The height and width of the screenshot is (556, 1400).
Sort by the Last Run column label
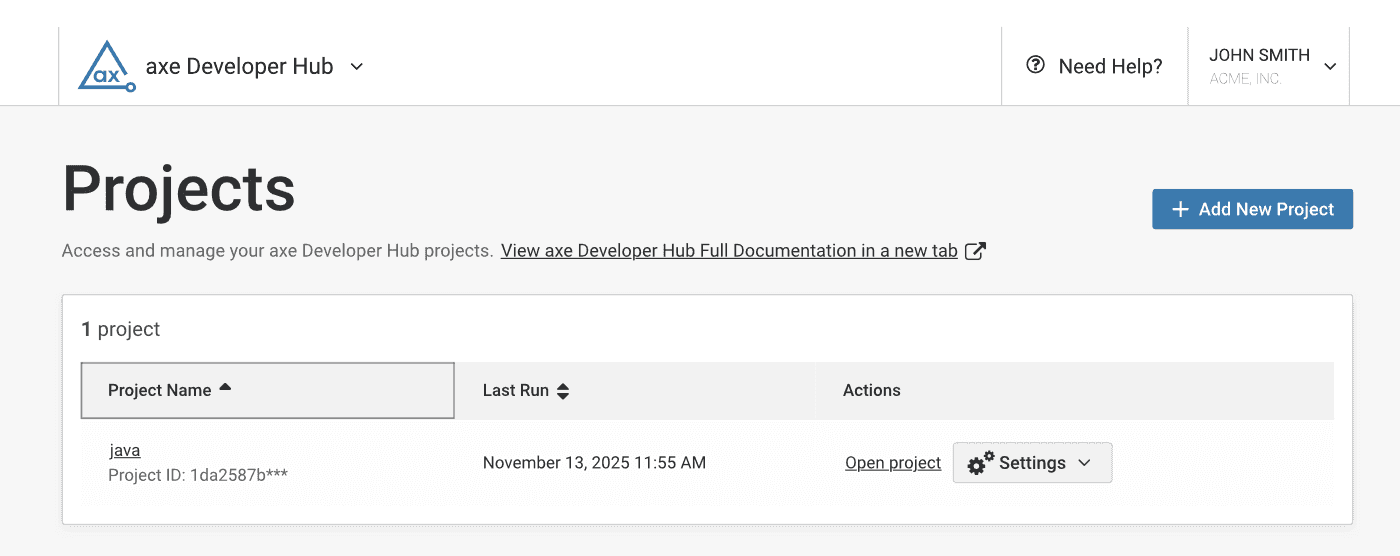[515, 390]
